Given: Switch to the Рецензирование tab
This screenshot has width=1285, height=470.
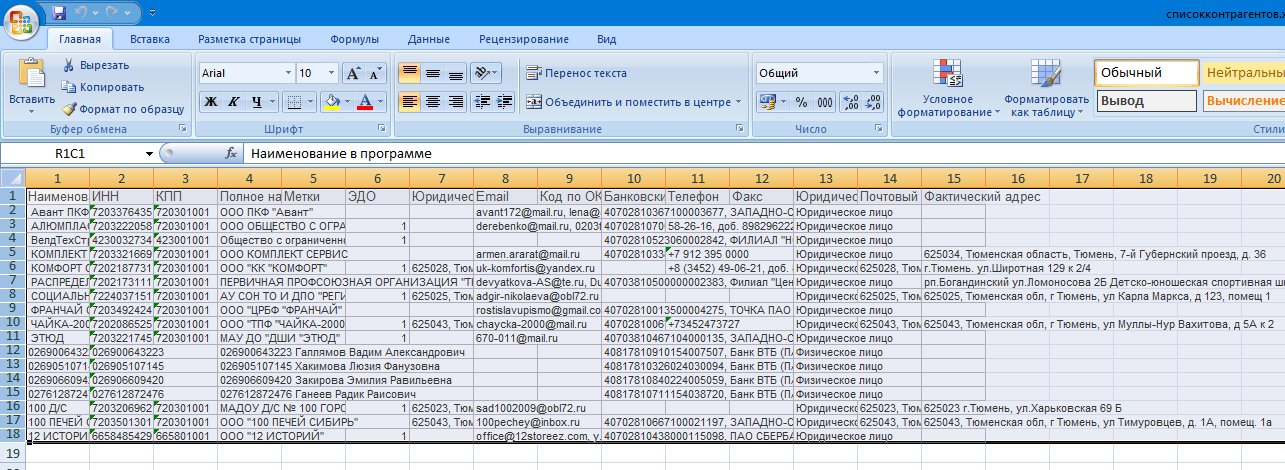Looking at the screenshot, I should pos(523,39).
